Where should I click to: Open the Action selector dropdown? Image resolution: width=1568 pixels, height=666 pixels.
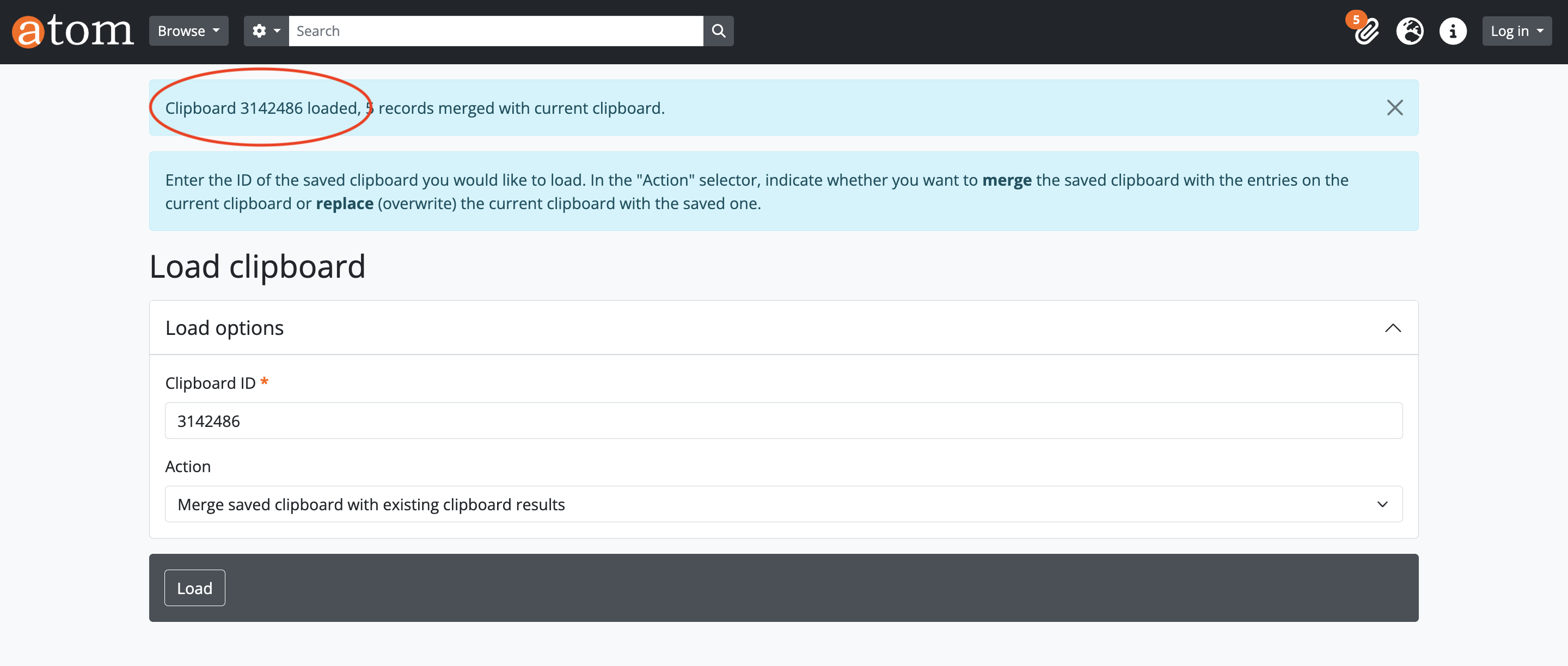tap(783, 504)
